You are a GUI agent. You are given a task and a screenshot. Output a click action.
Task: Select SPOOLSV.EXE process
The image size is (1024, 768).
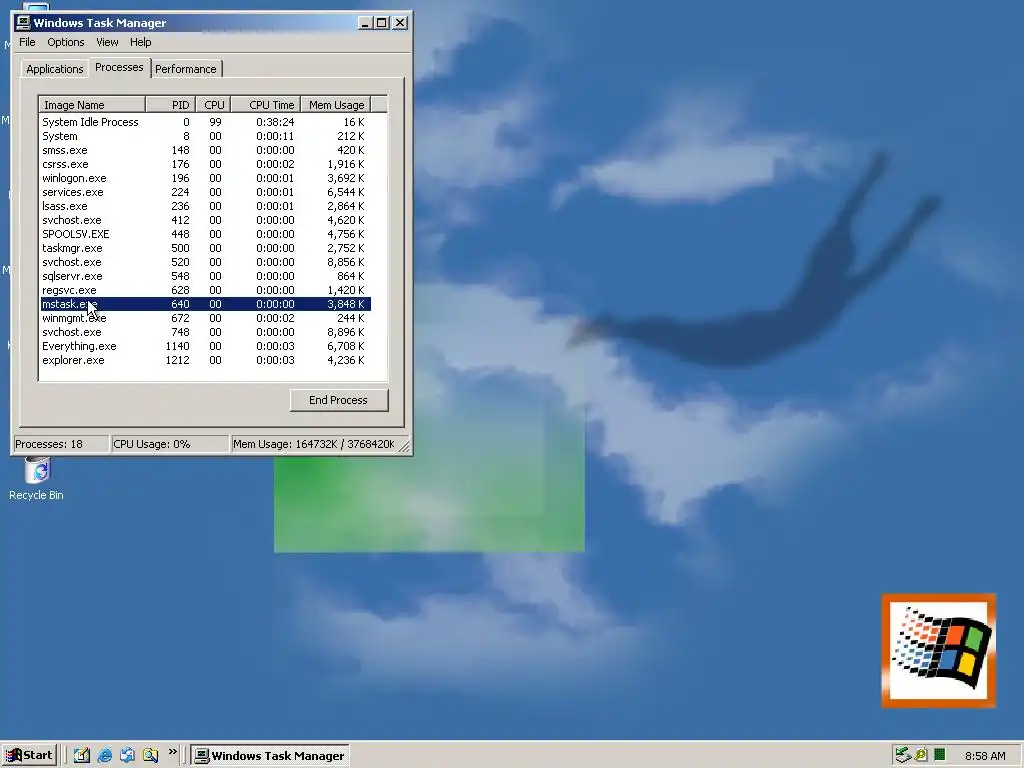pyautogui.click(x=205, y=234)
